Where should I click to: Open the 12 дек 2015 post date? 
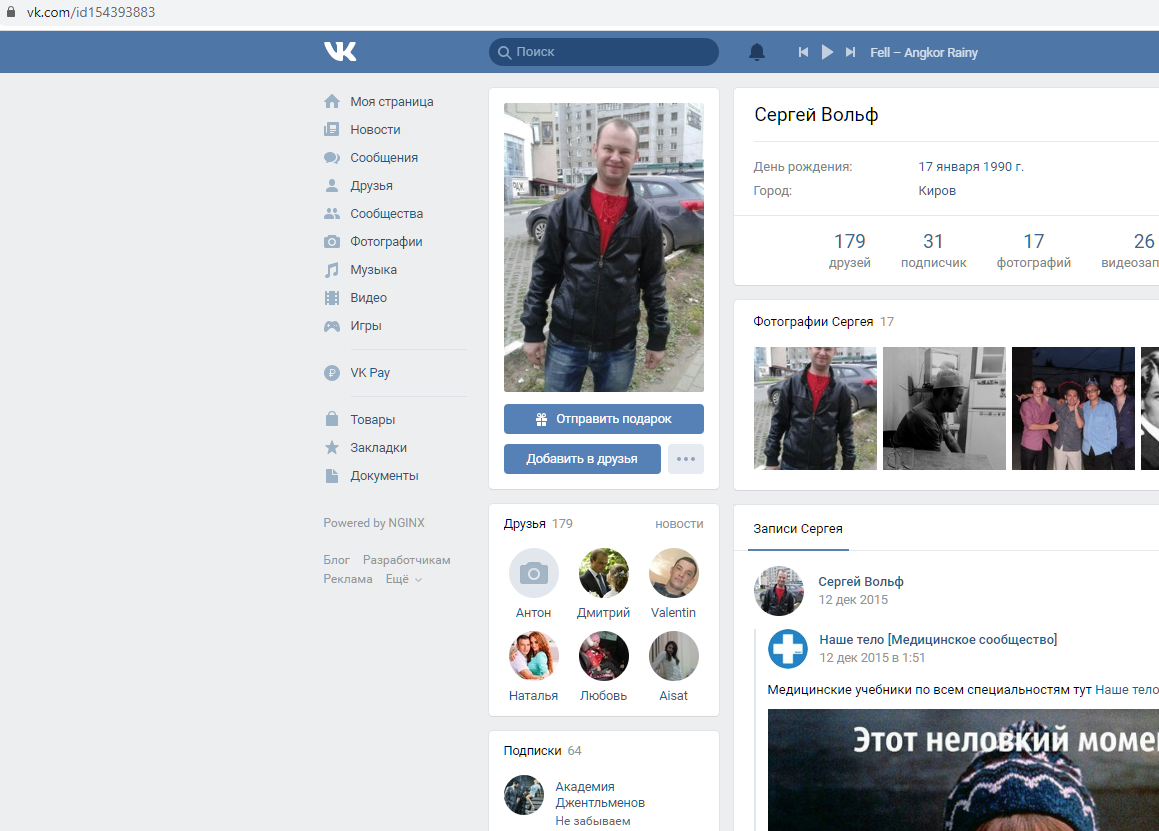(x=853, y=600)
